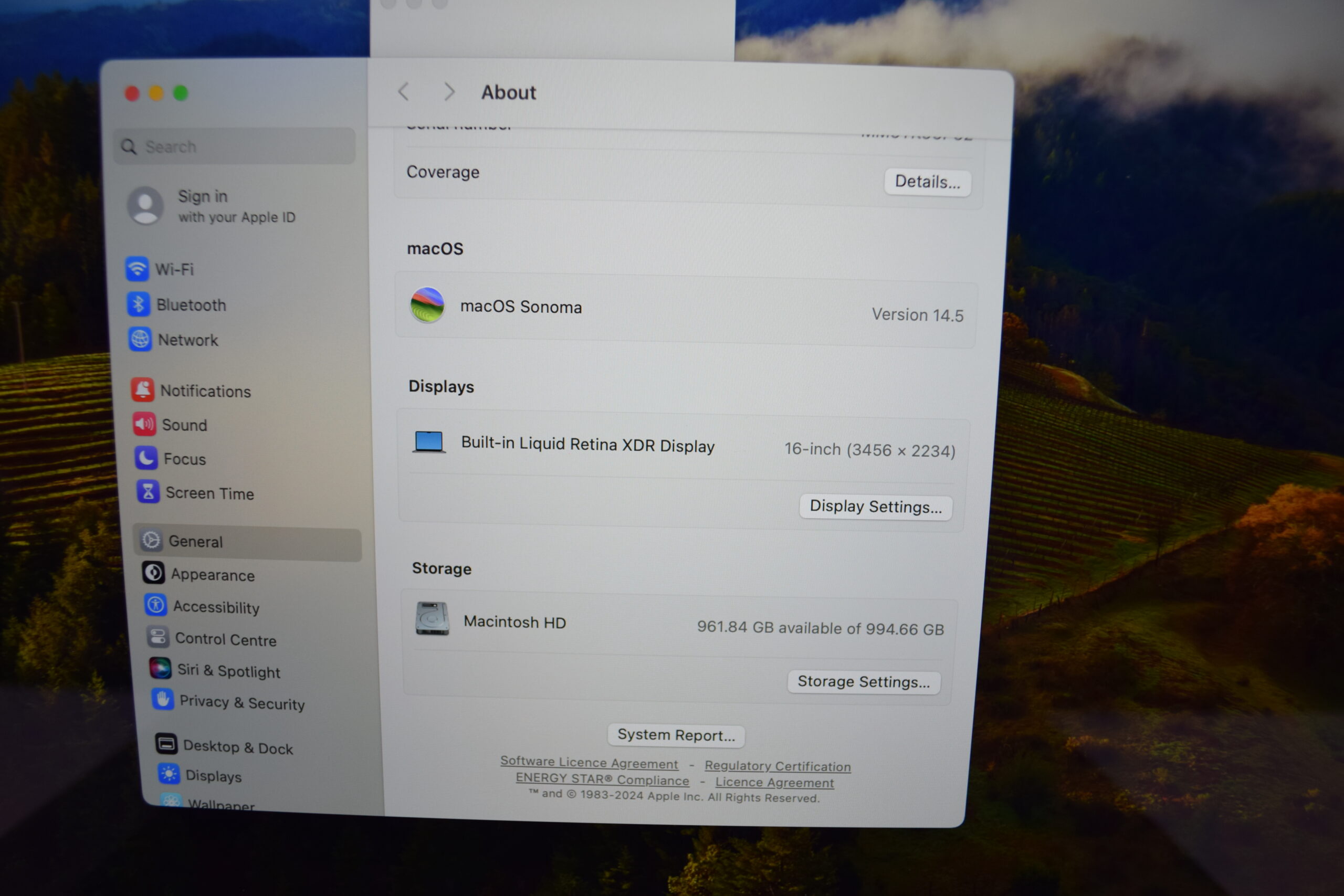
Task: Open Appearance icon in sidebar
Action: 154,573
